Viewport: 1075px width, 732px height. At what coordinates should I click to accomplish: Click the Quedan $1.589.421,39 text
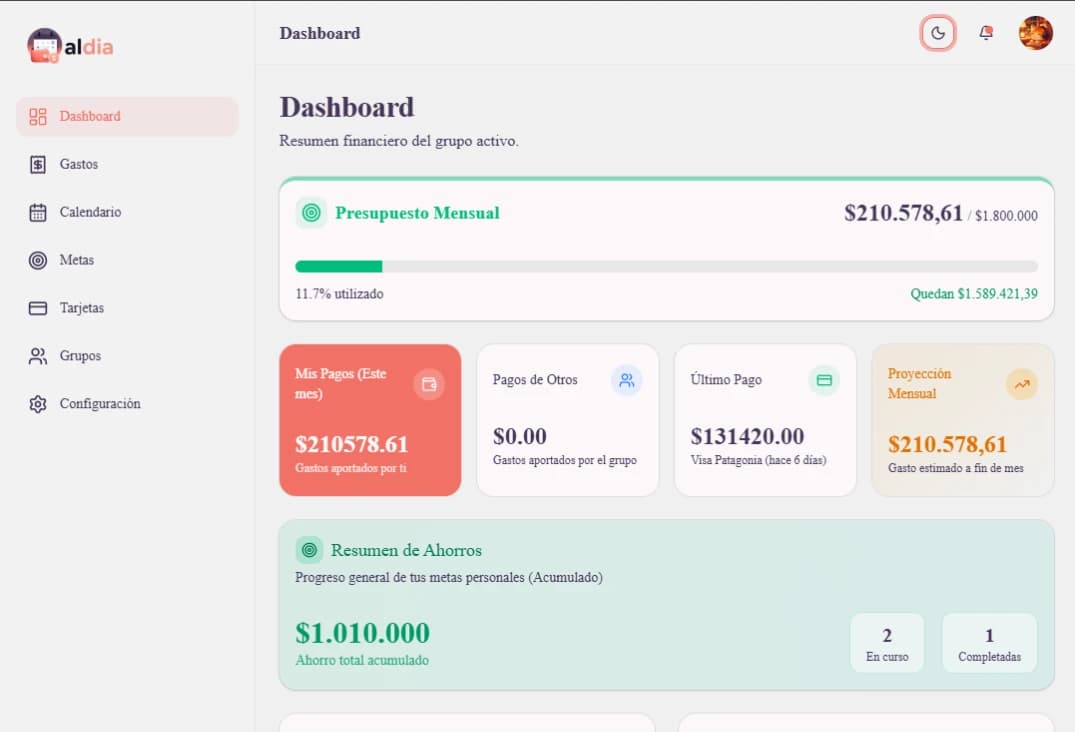click(x=974, y=294)
